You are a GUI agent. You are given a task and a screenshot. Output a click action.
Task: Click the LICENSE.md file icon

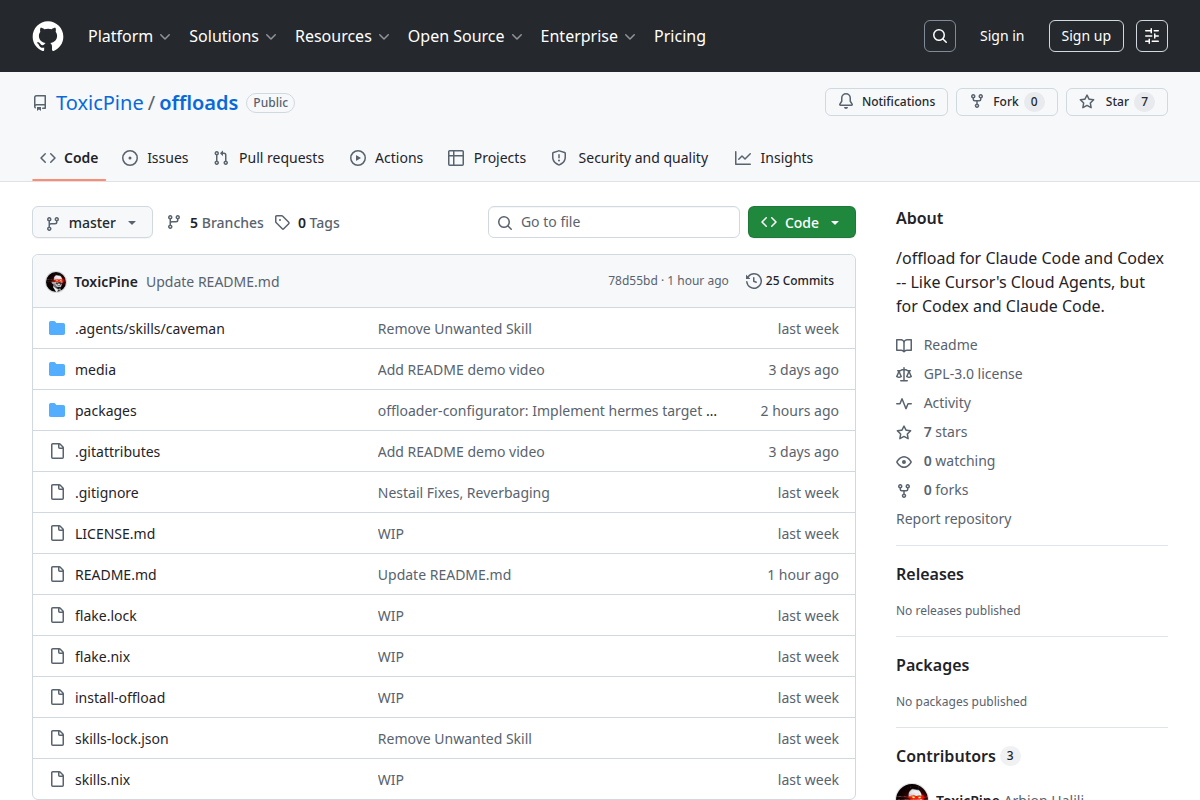tap(57, 534)
